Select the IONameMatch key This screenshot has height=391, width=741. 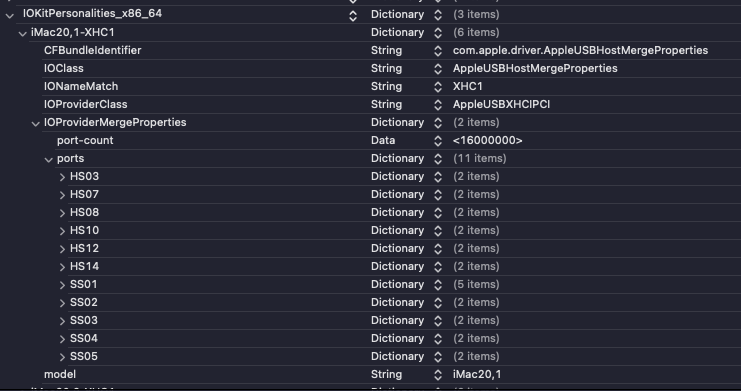coord(81,86)
